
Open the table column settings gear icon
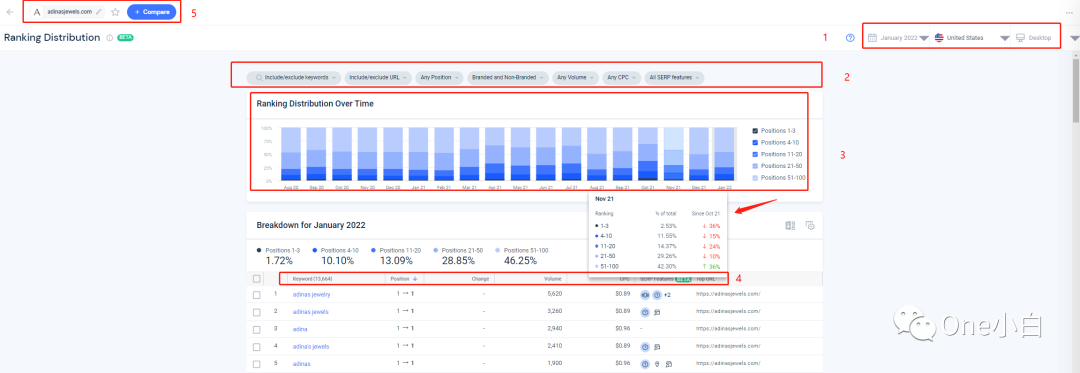[x=811, y=226]
